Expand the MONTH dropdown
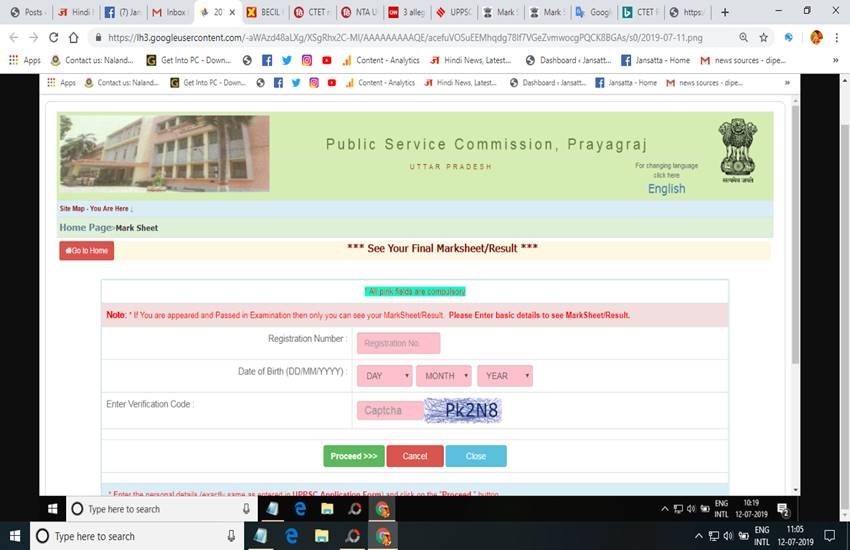The image size is (850, 550). click(443, 376)
